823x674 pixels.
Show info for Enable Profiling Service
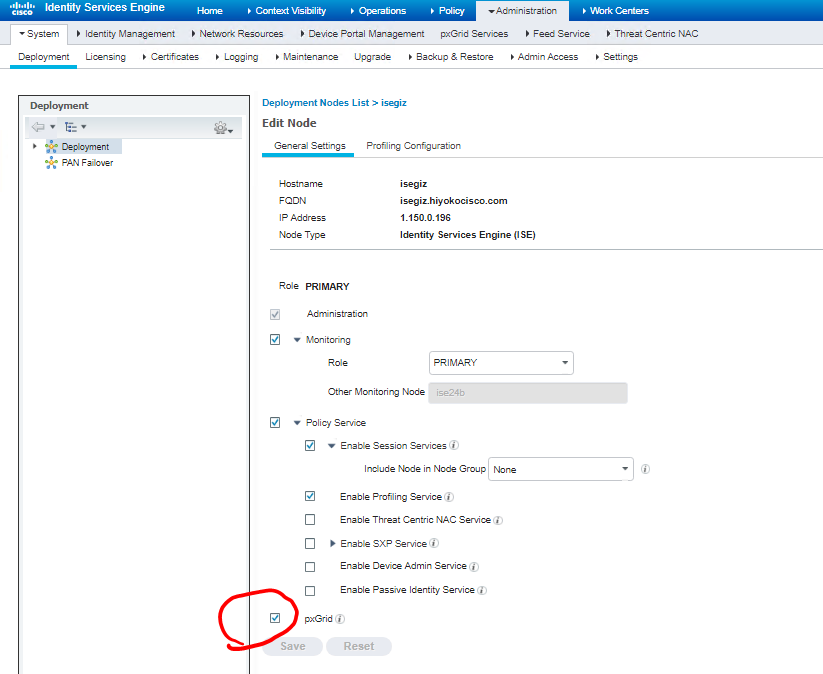click(x=449, y=497)
